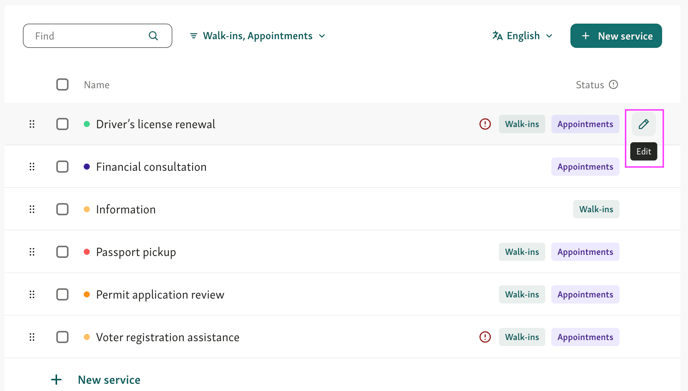Click the drag handle for Information row
The width and height of the screenshot is (688, 391).
(32, 209)
